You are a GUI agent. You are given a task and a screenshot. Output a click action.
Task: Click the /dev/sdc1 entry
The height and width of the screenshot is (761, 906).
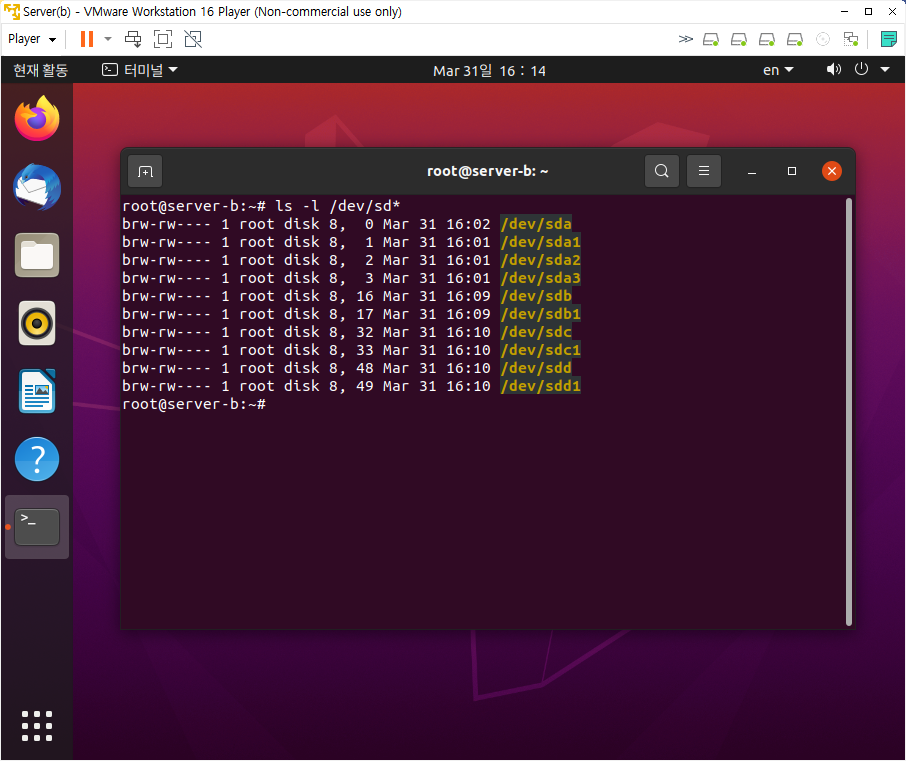541,350
